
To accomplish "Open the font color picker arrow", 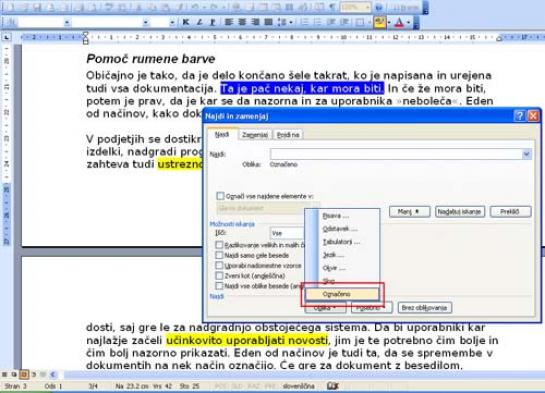I will [x=408, y=23].
